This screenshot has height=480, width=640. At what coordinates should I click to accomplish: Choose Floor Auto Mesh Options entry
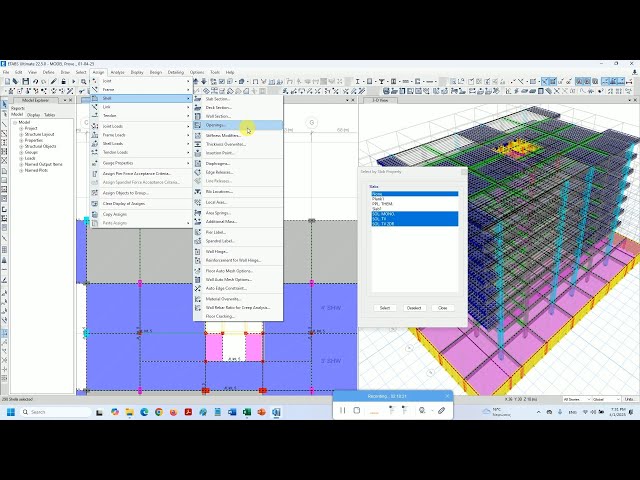(238, 271)
